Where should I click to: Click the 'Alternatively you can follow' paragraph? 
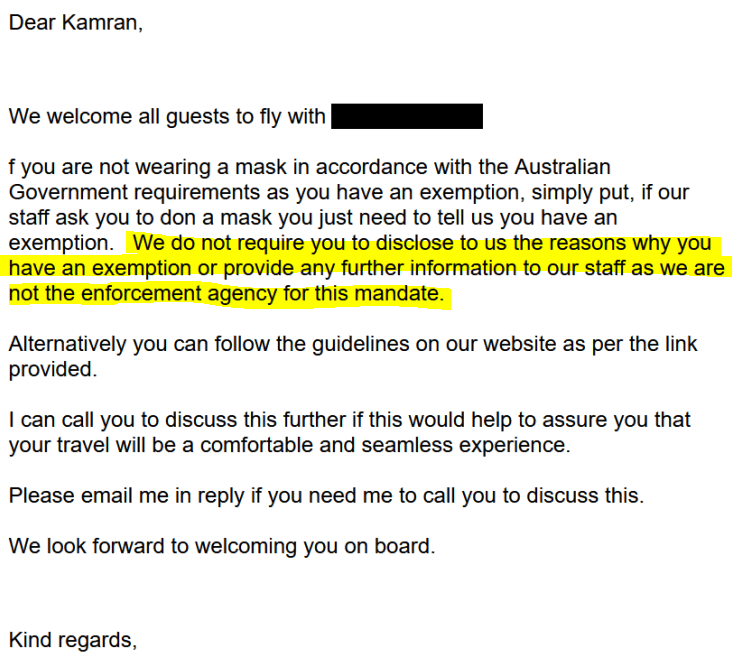click(352, 345)
